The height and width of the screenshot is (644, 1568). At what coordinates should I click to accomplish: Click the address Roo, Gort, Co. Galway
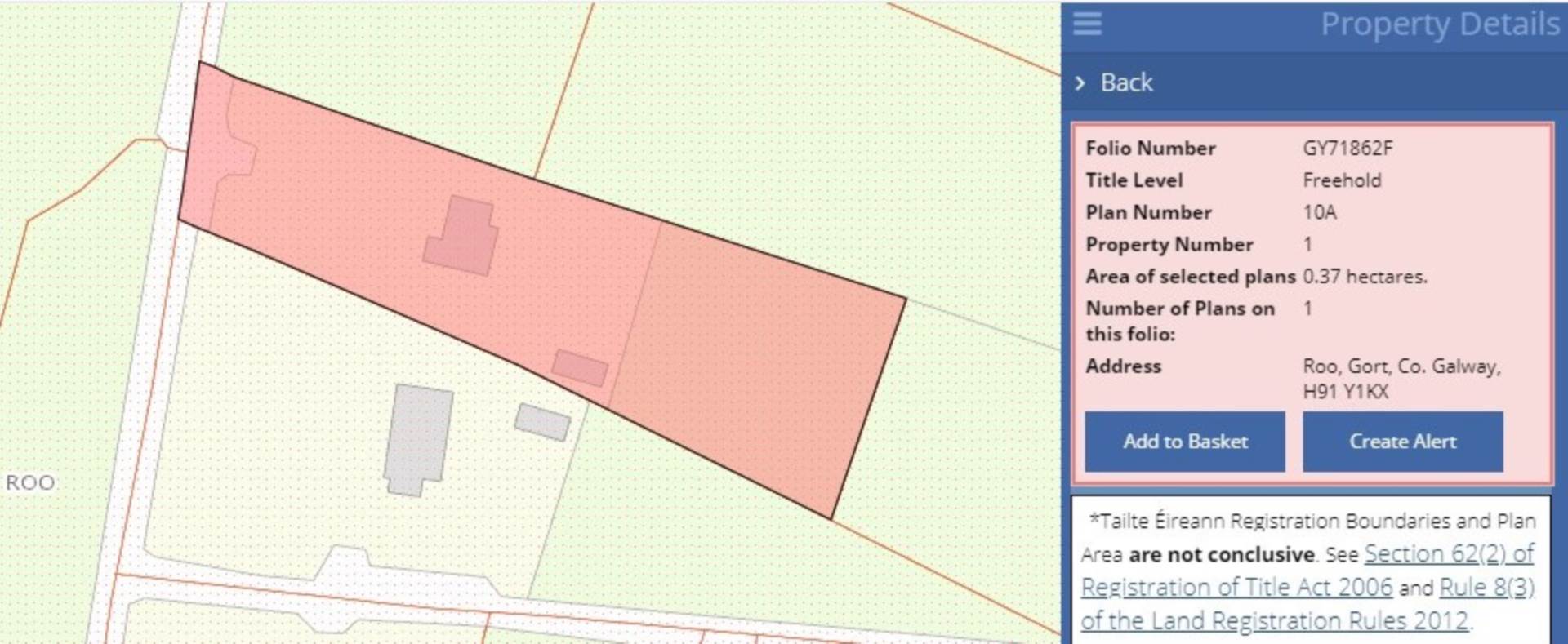[x=1401, y=366]
